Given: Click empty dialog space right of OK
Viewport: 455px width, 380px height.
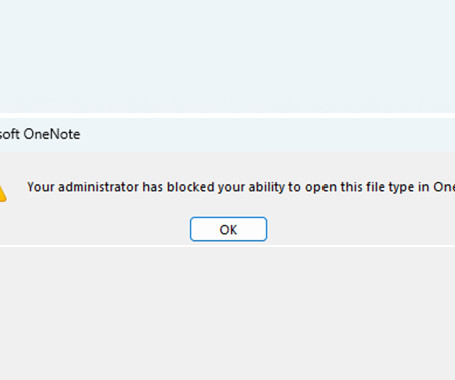Looking at the screenshot, I should (361, 229).
